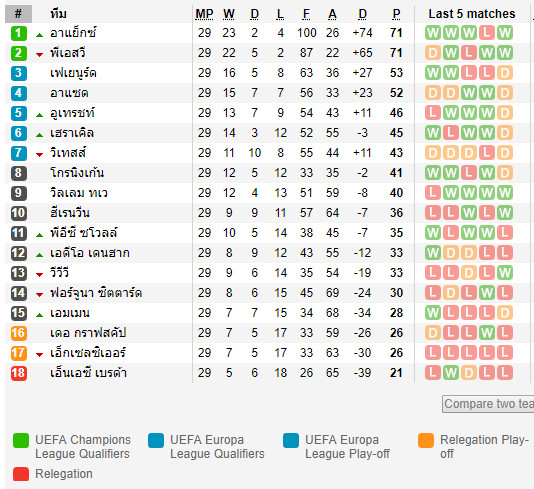Click the # rank column header
The image size is (534, 489).
[x=18, y=14]
